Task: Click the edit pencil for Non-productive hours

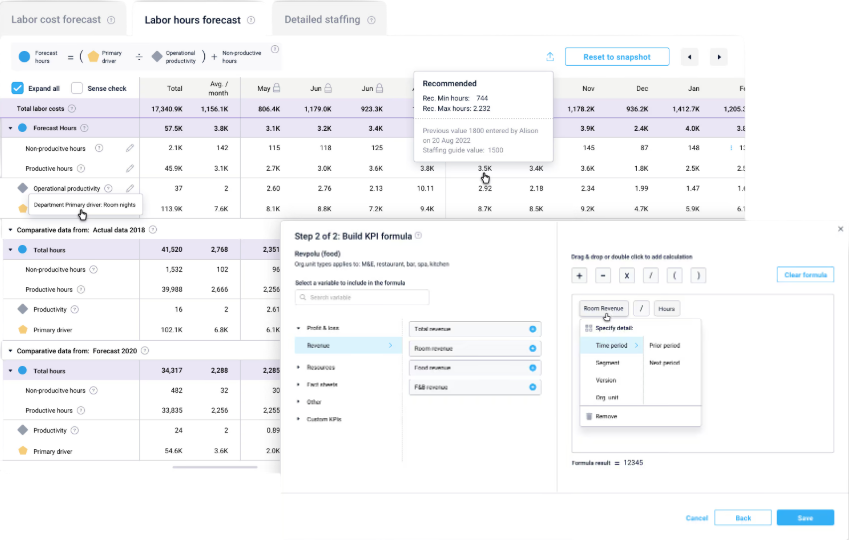Action: 130,148
